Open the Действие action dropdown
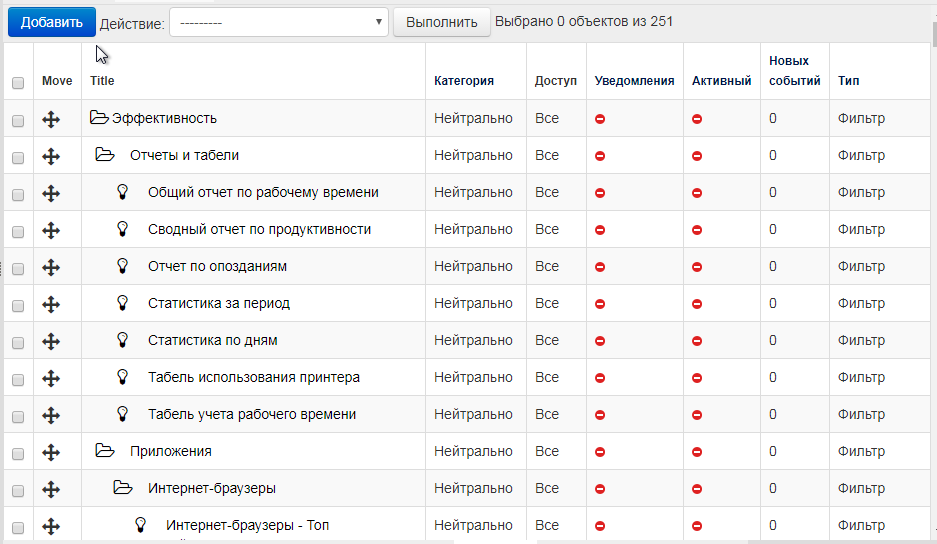 (x=279, y=21)
